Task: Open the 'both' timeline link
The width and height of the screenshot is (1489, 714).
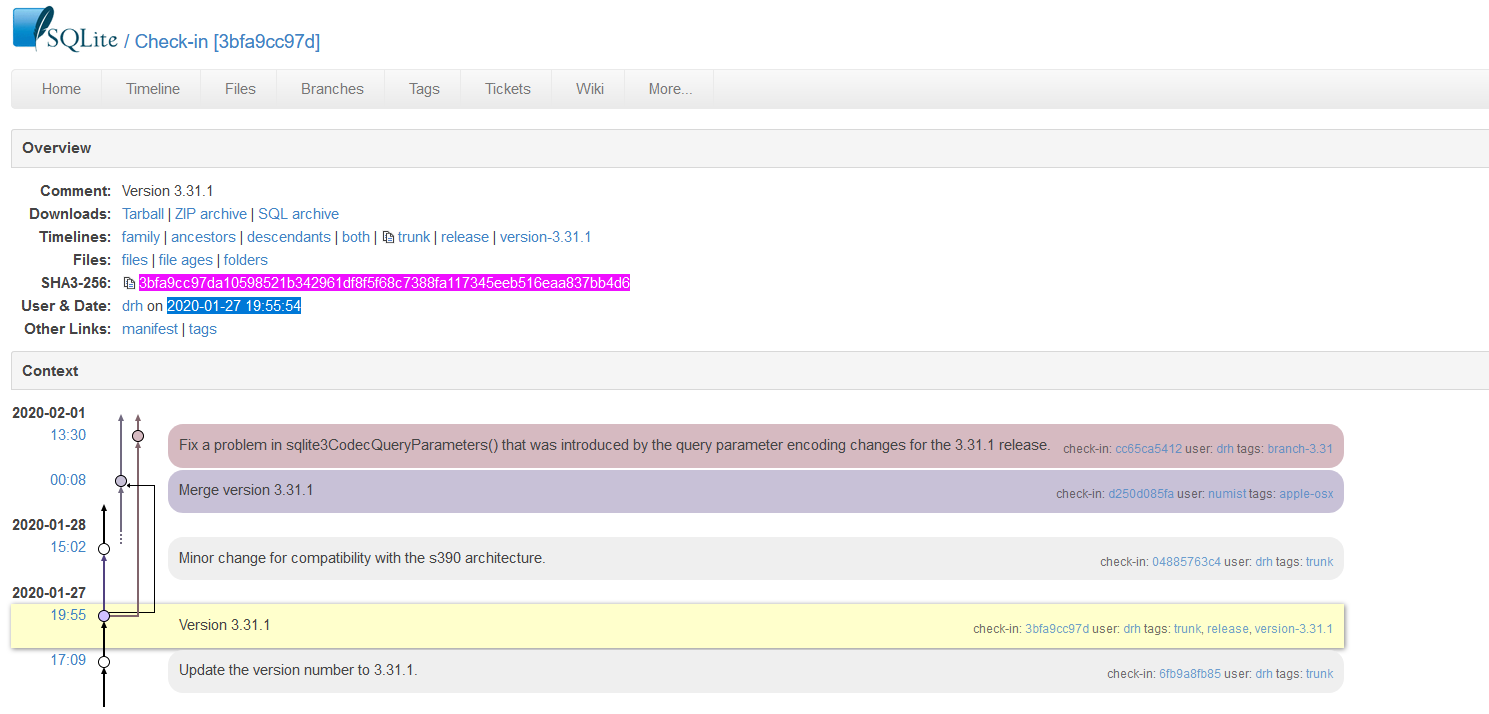Action: 356,237
